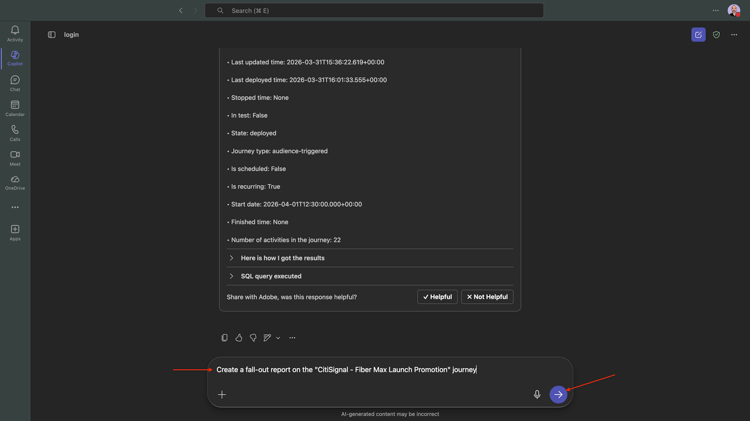750x421 pixels.
Task: Click 'Number of activities in the journey: 22'
Action: tap(284, 240)
